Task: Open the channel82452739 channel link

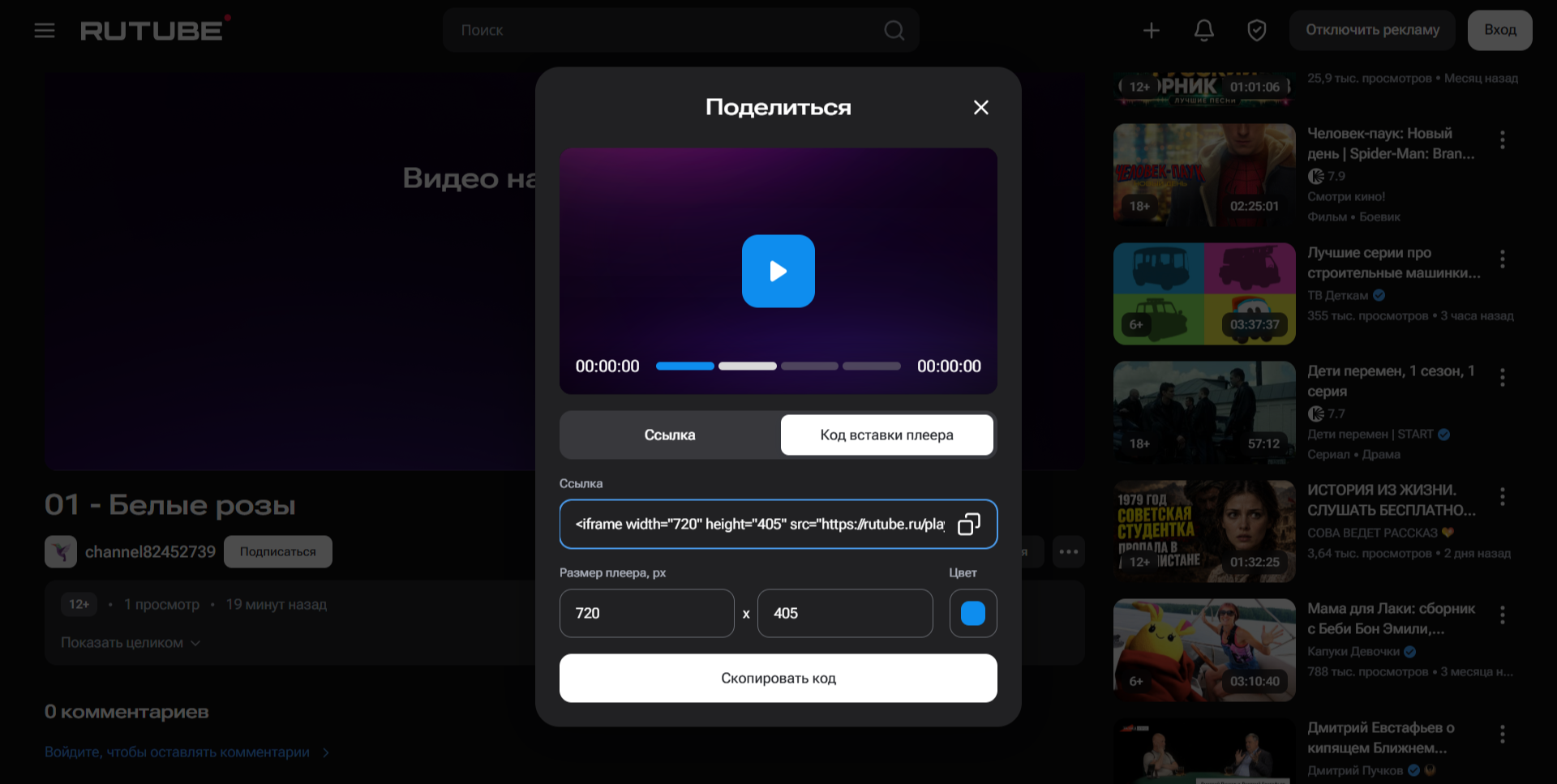Action: coord(150,551)
